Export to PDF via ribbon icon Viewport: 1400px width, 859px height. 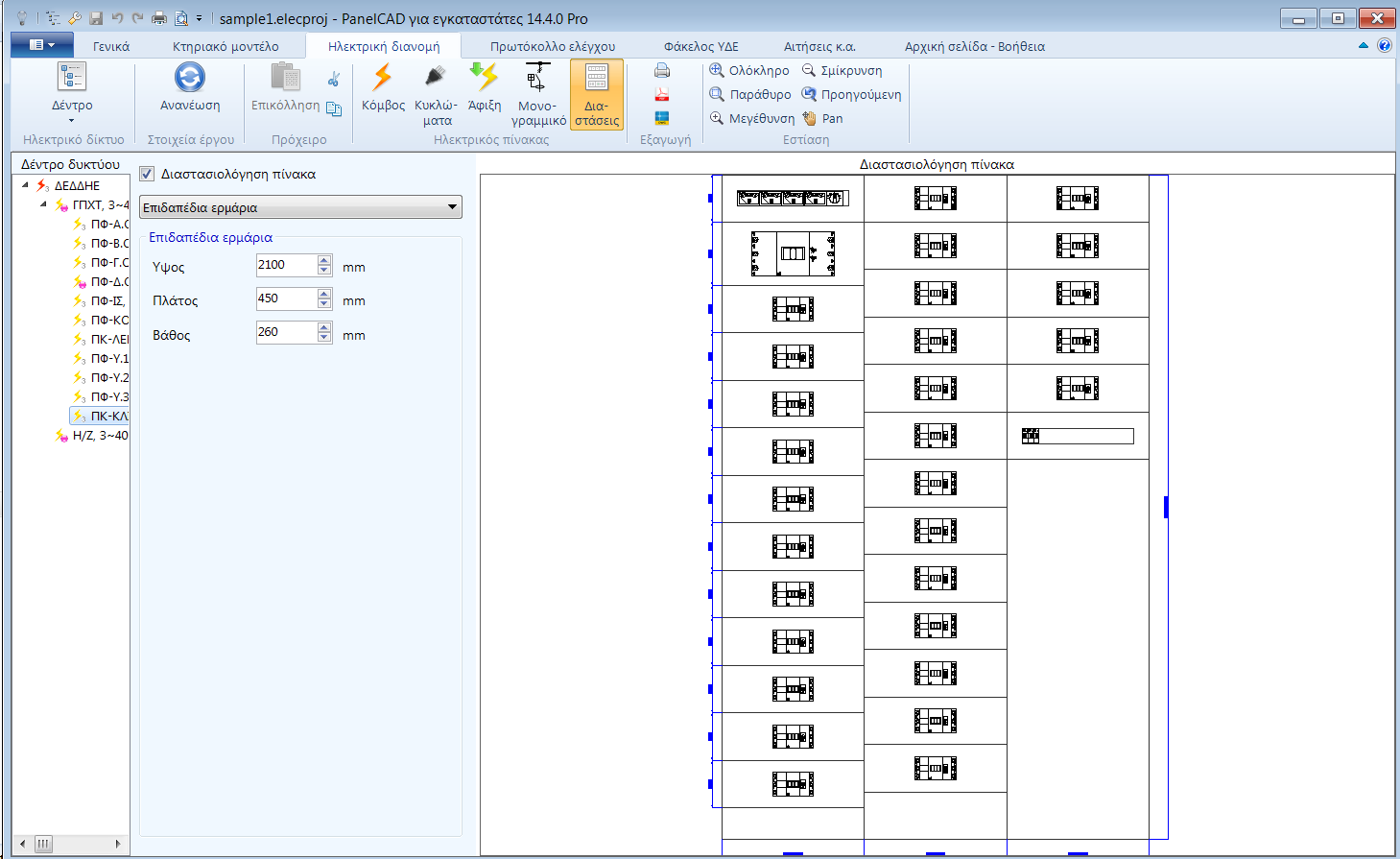[662, 94]
